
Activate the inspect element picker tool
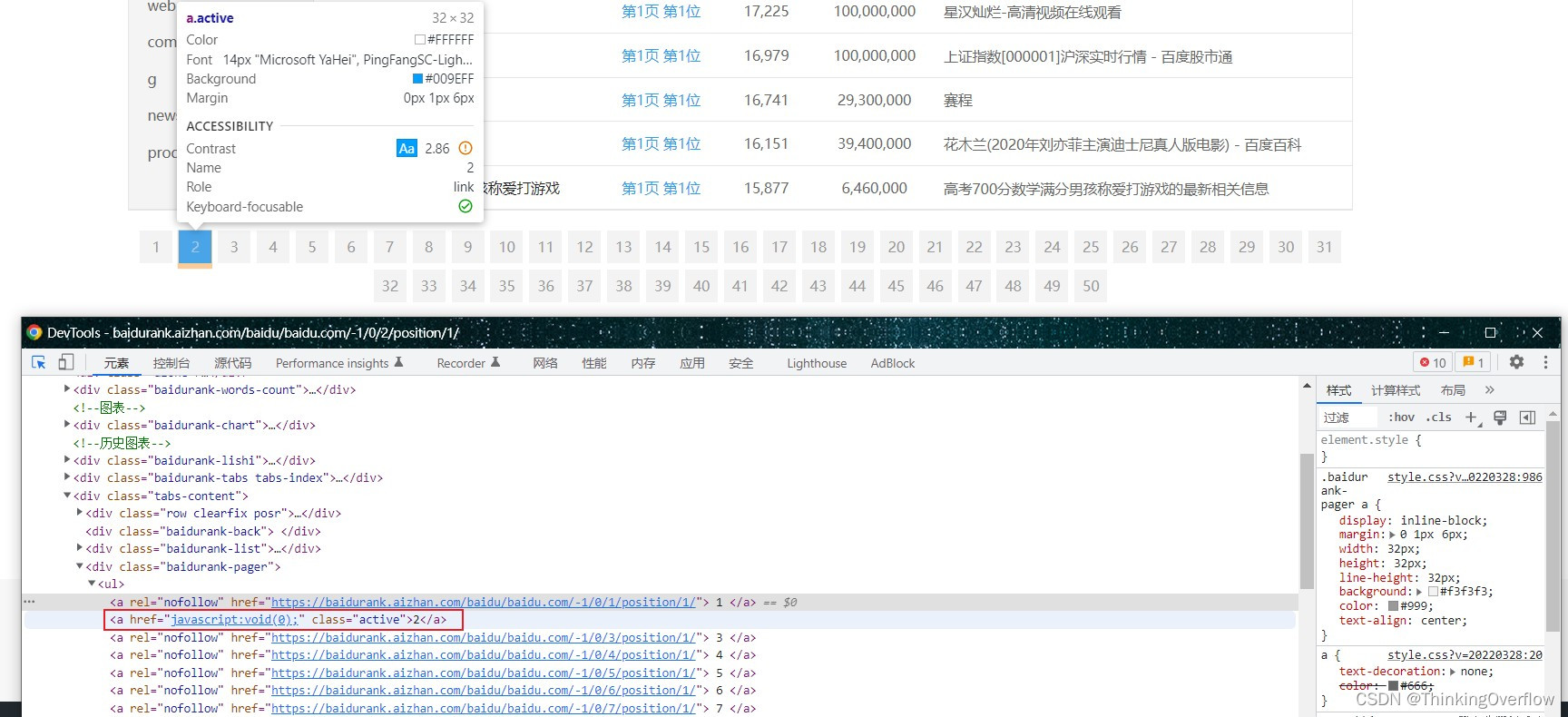(39, 362)
